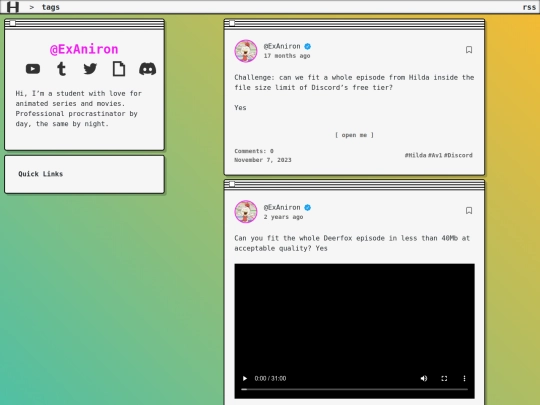The image size is (540, 405).
Task: Open the rss feed link
Action: (x=529, y=7)
